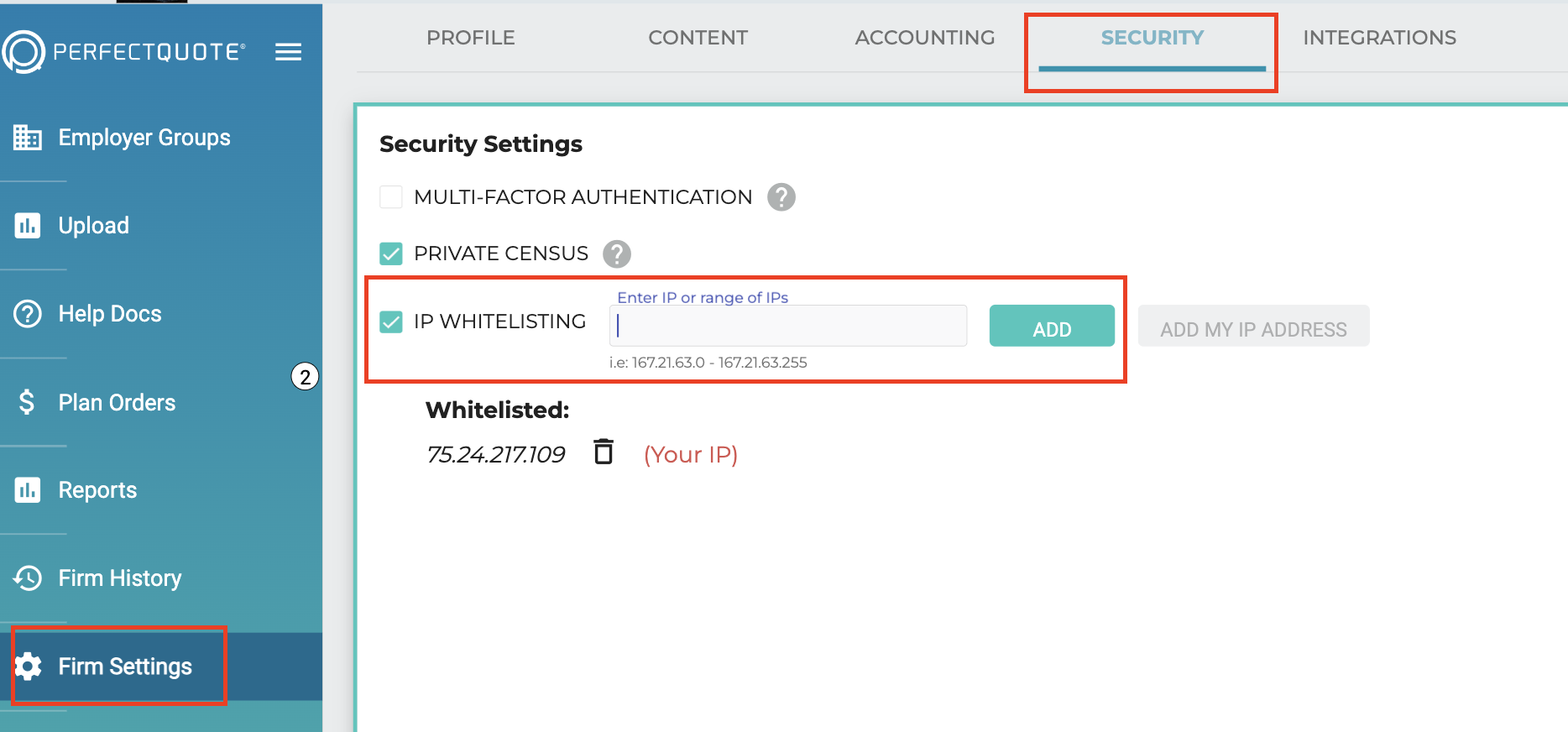Image resolution: width=1568 pixels, height=732 pixels.
Task: Delete whitelisted IP 75.24.217.109 with trash icon
Action: (x=604, y=452)
